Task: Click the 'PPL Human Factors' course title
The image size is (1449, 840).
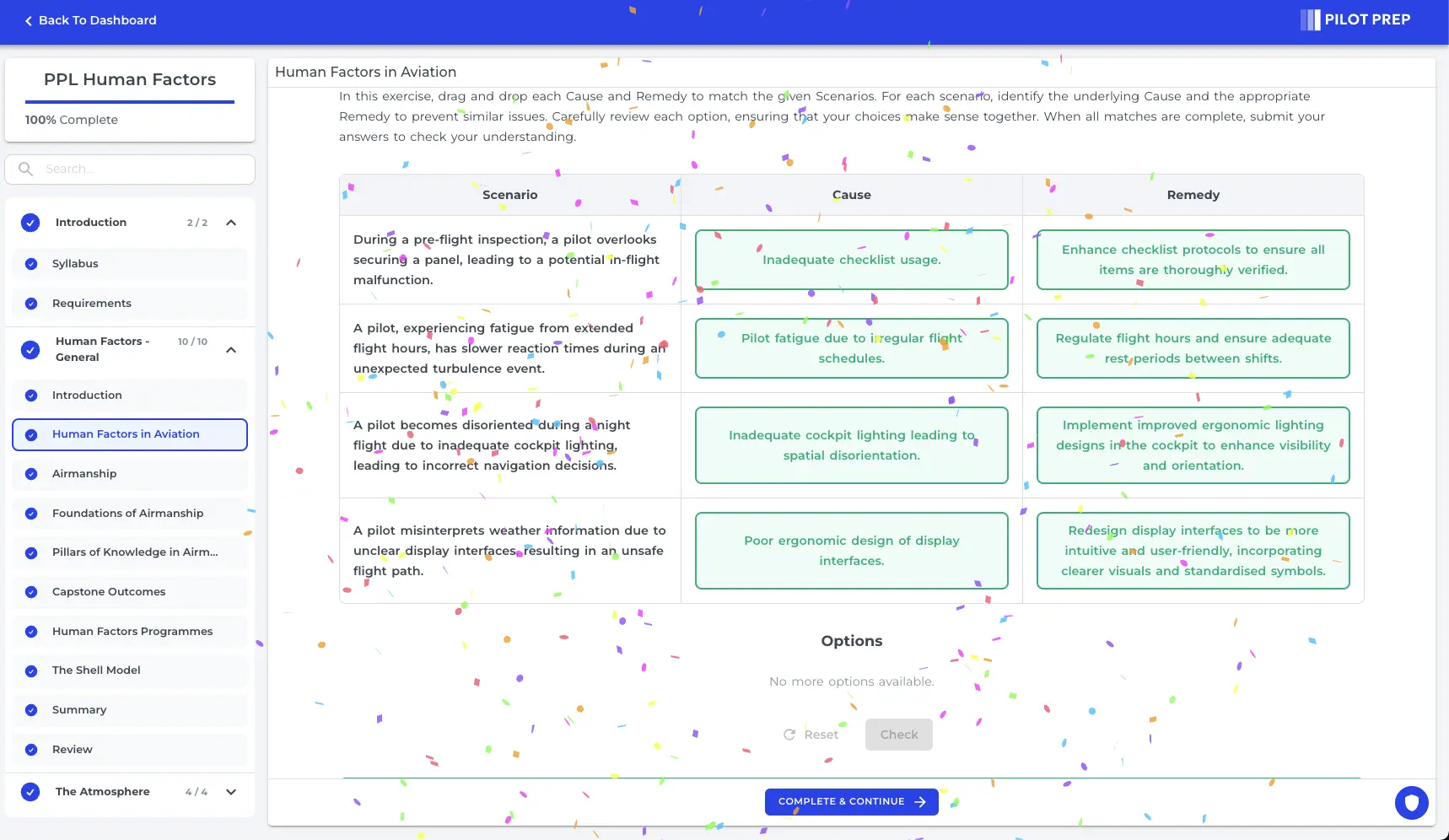Action: pos(130,79)
